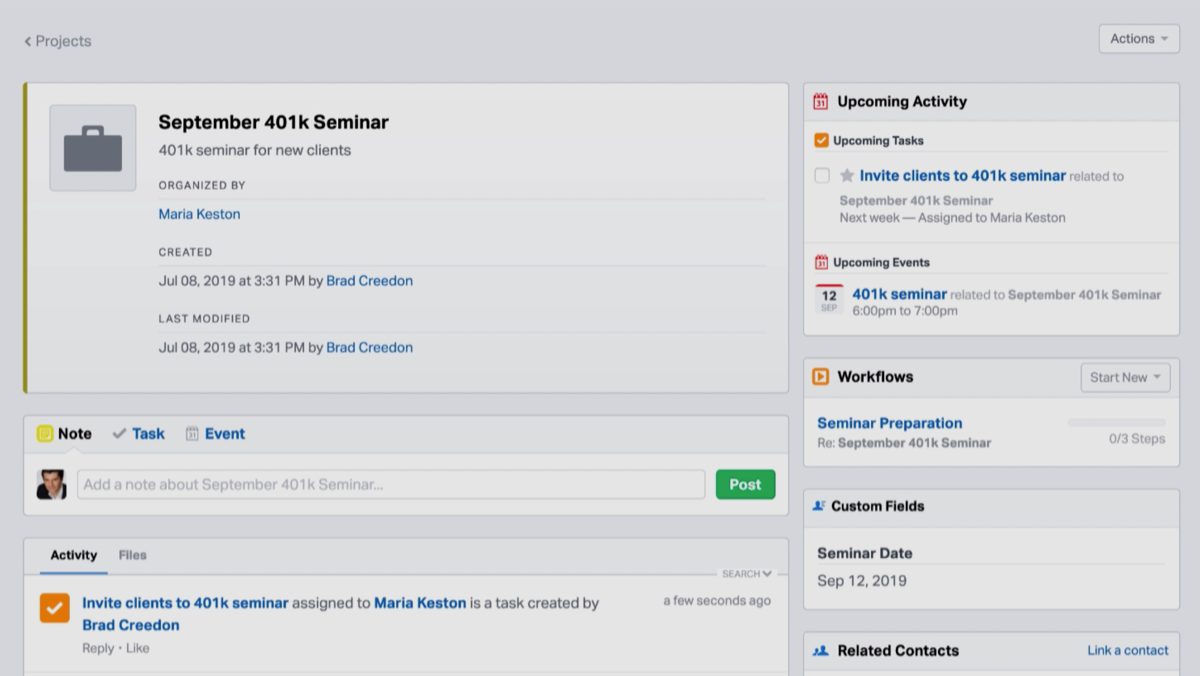The height and width of the screenshot is (676, 1200).
Task: Click the orange Workflows play icon
Action: [821, 377]
